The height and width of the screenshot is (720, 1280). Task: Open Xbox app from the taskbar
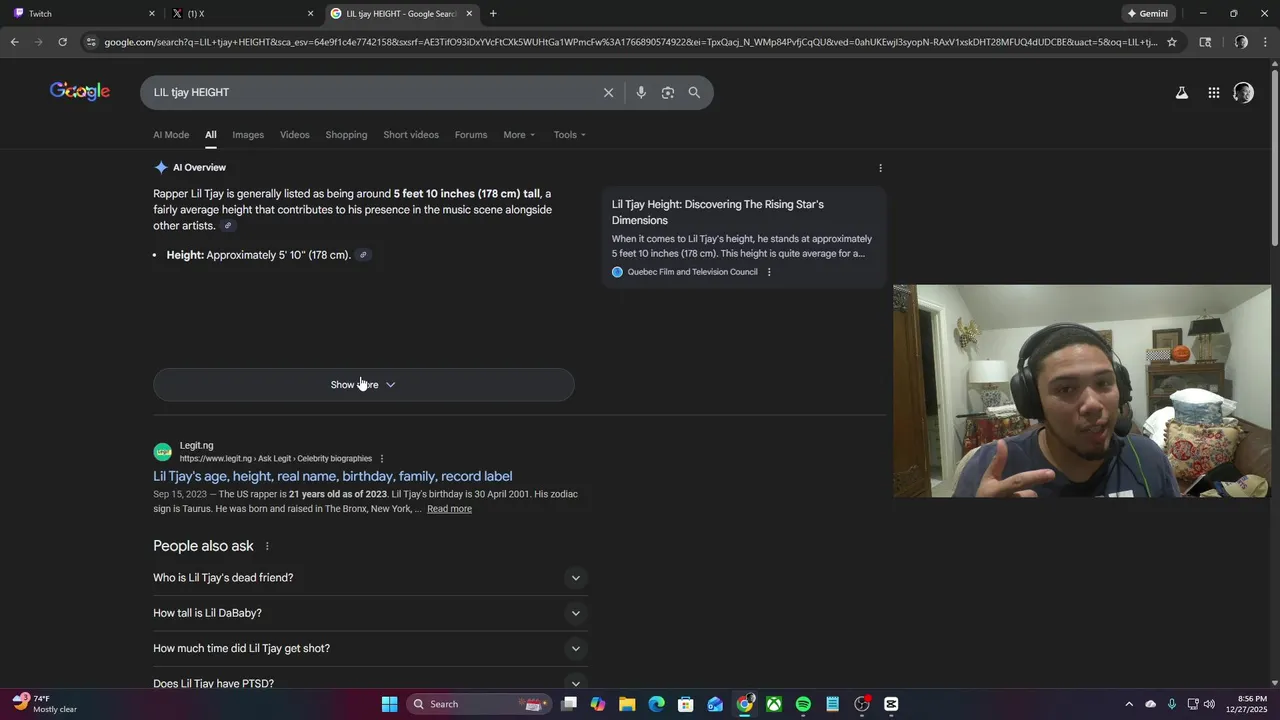click(x=774, y=704)
